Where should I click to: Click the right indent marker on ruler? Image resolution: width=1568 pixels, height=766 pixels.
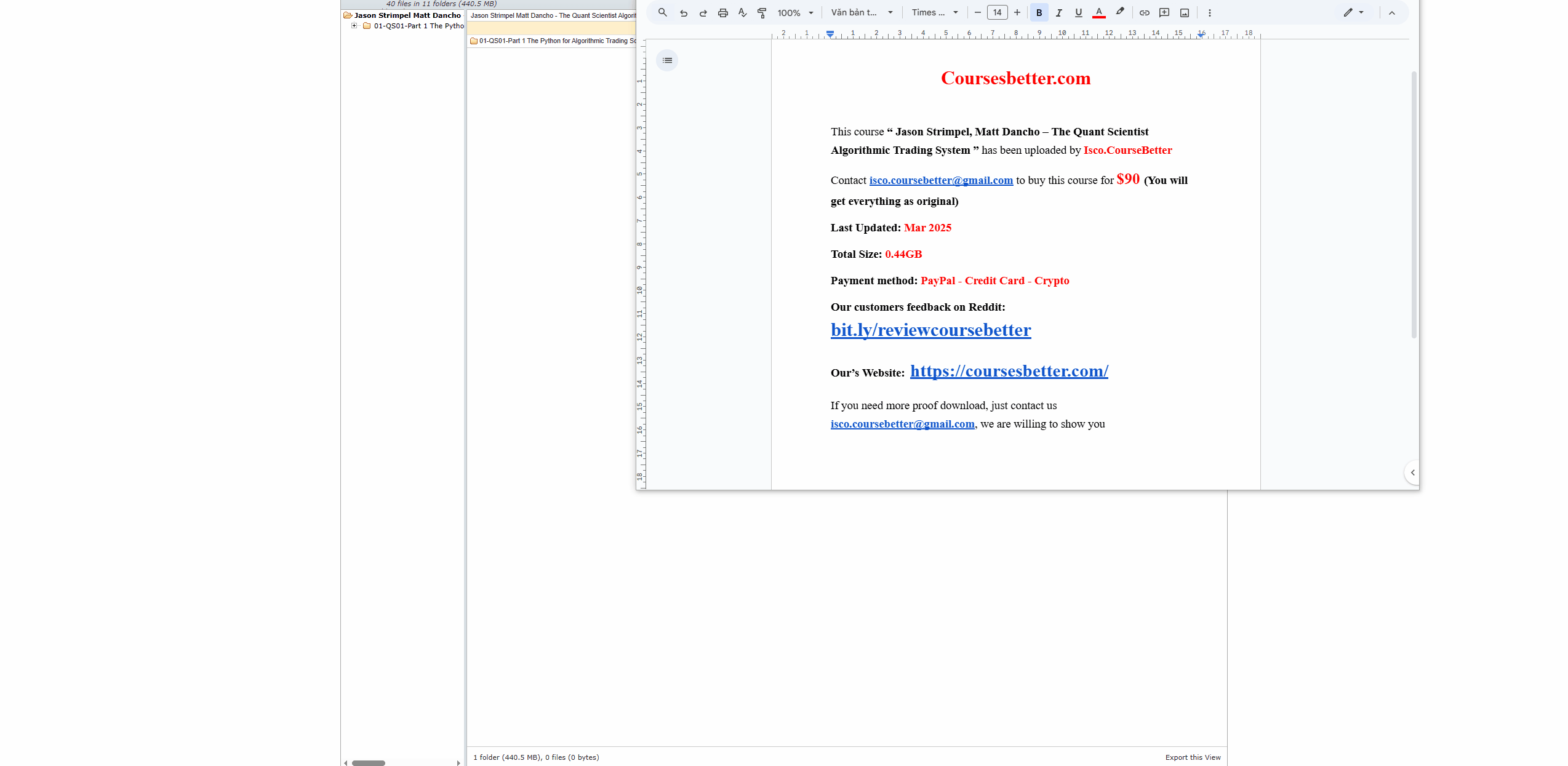click(1201, 35)
